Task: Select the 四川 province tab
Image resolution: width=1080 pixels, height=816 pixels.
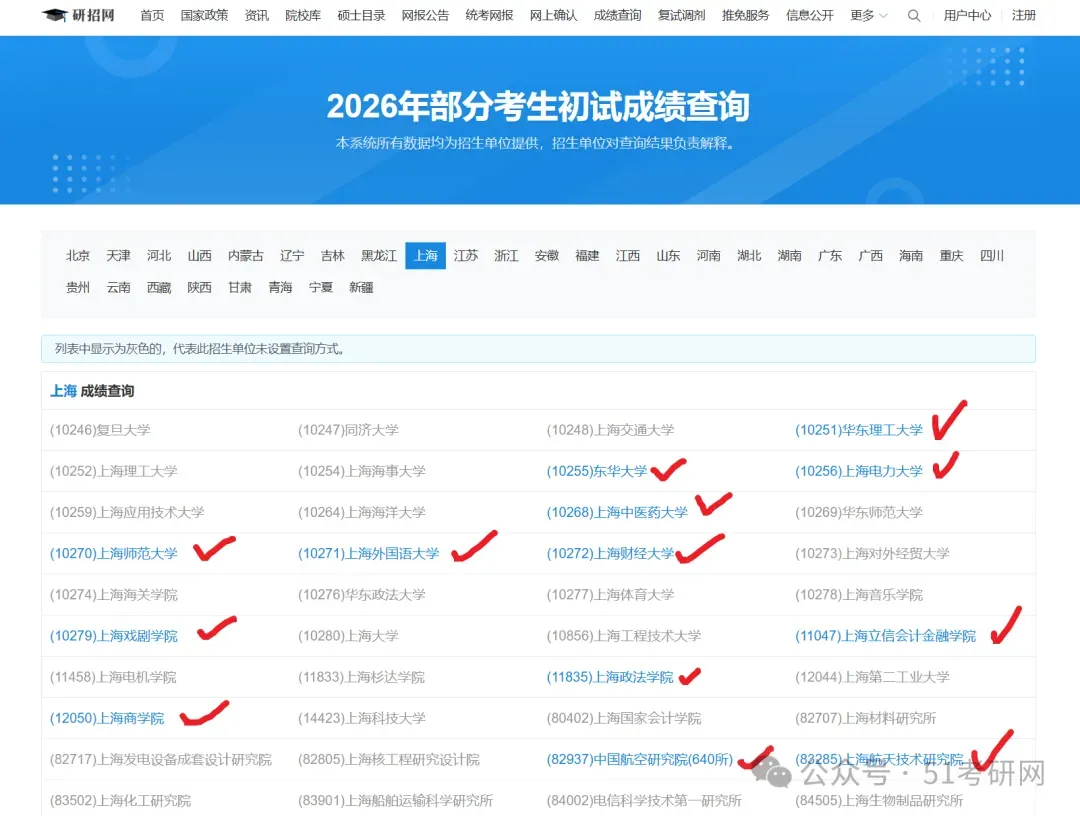Action: (992, 255)
